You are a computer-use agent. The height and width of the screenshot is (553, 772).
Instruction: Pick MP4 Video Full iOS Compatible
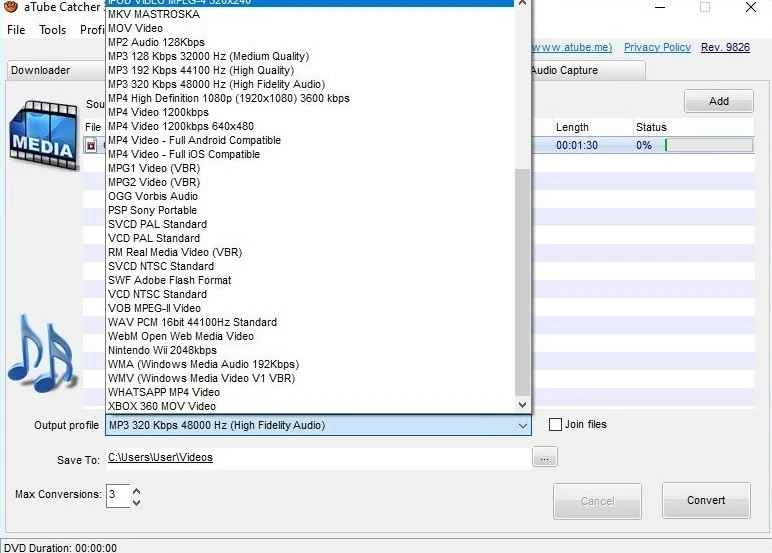pyautogui.click(x=310, y=154)
